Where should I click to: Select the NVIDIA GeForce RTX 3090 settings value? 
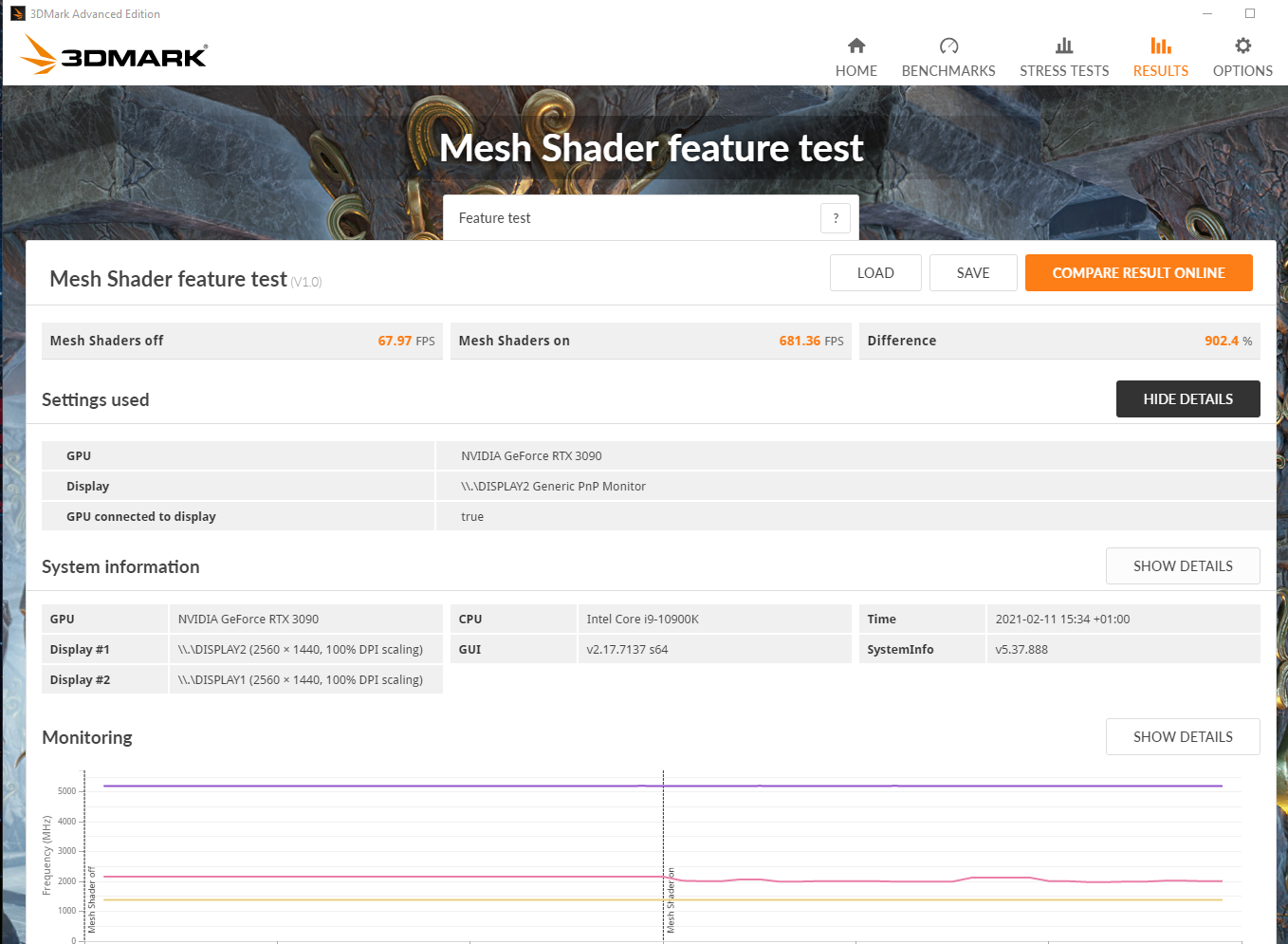(531, 455)
